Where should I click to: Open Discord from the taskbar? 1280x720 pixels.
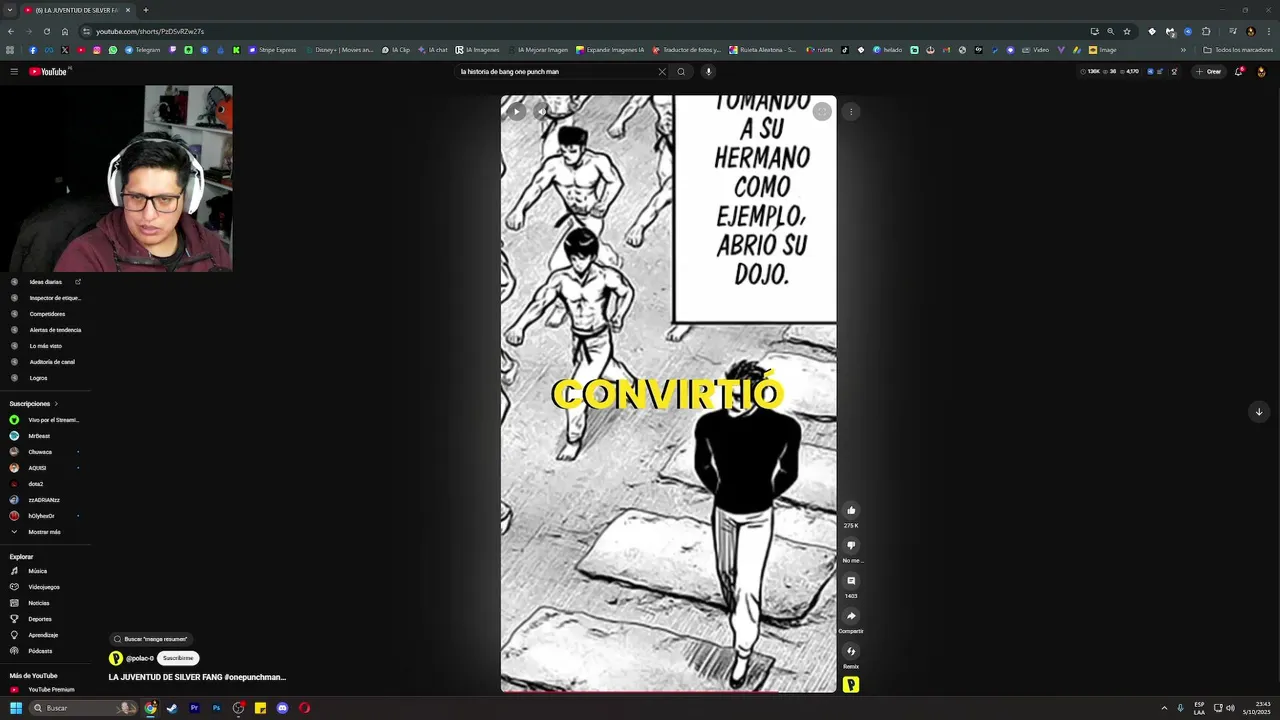tap(282, 708)
